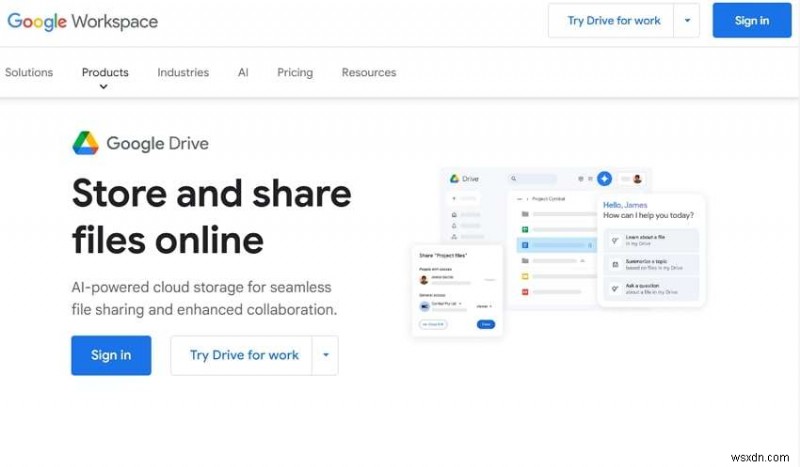Open the Google Workspace logo link
Viewport: 800px width, 467px height.
click(83, 21)
